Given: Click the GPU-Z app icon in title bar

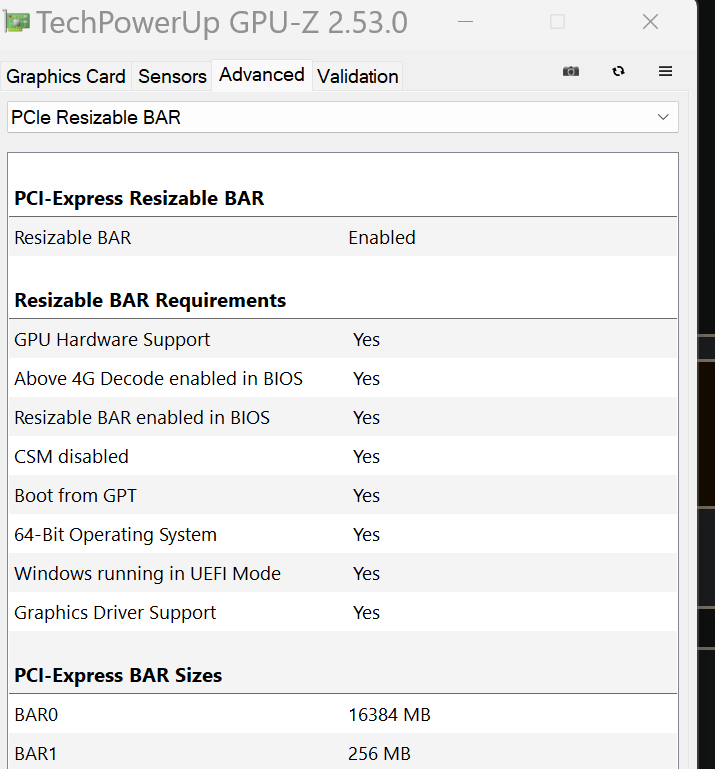Looking at the screenshot, I should [17, 22].
